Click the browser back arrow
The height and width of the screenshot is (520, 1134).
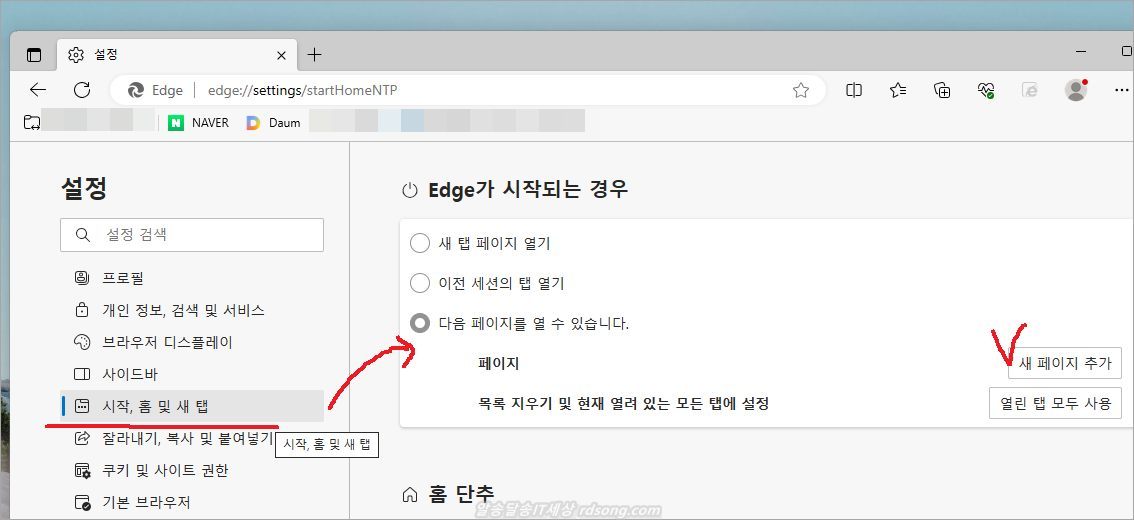click(38, 90)
